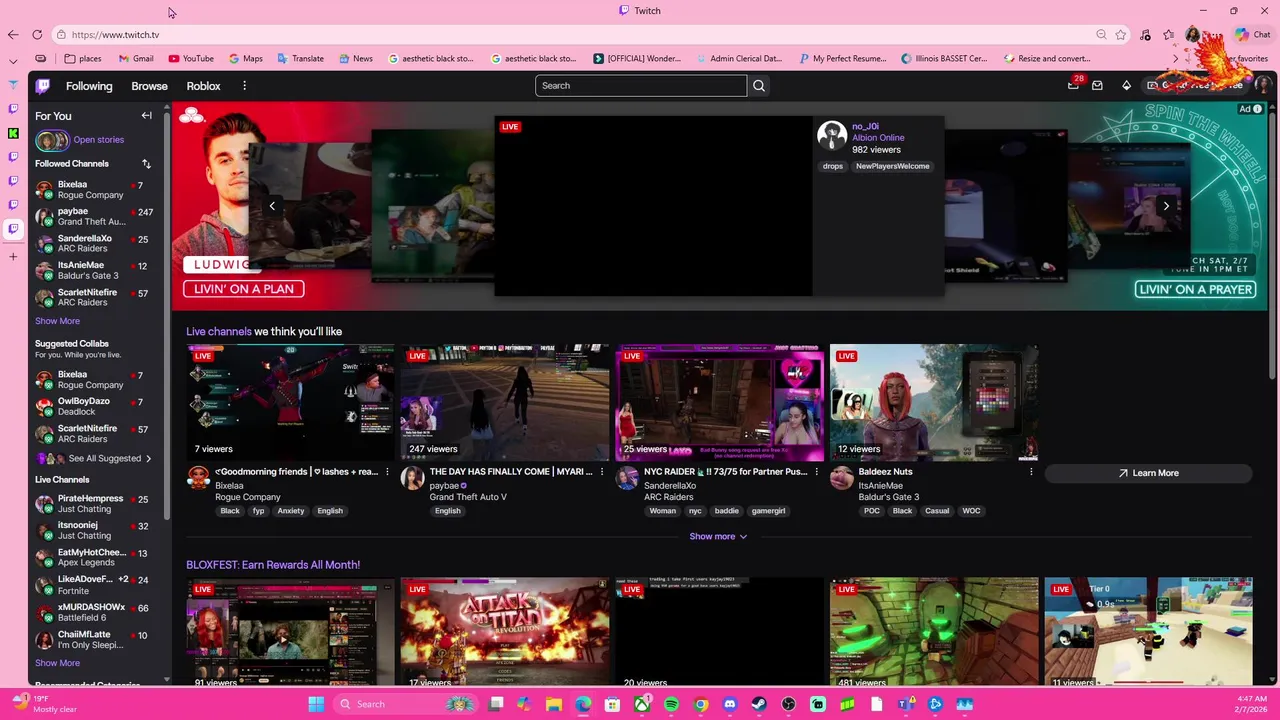Viewport: 1280px width, 720px height.
Task: Open followed channel paybae in sidebar
Action: tap(95, 217)
